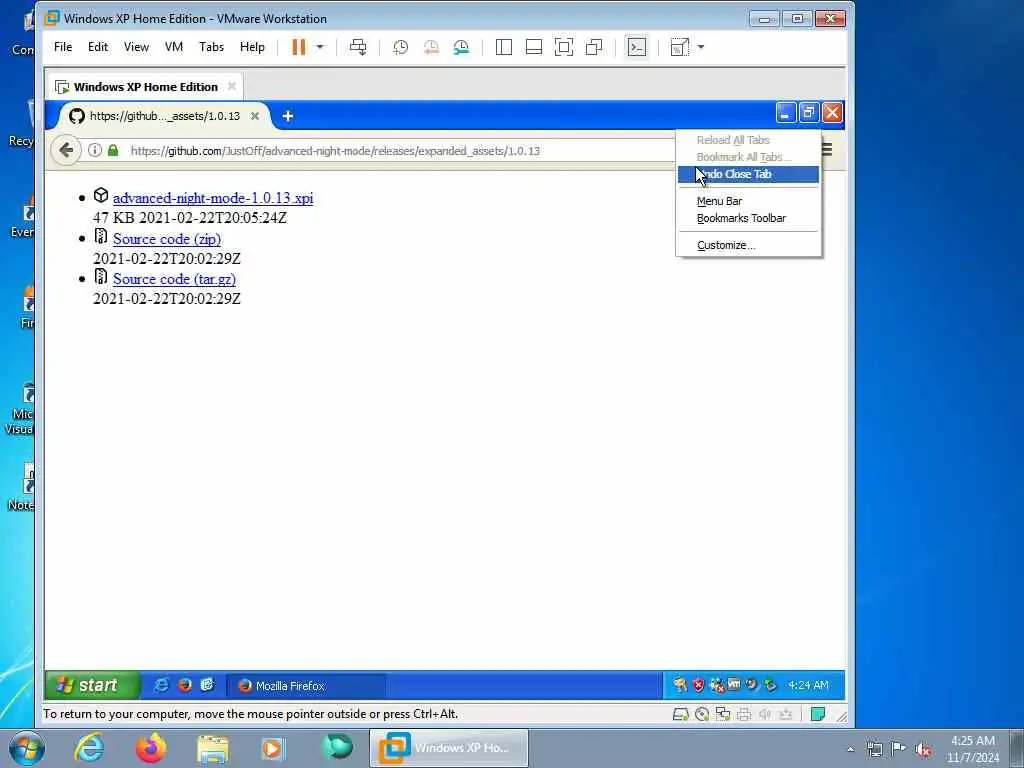Image resolution: width=1024 pixels, height=768 pixels.
Task: Close the GitHub assets Firefox tab
Action: [x=255, y=116]
